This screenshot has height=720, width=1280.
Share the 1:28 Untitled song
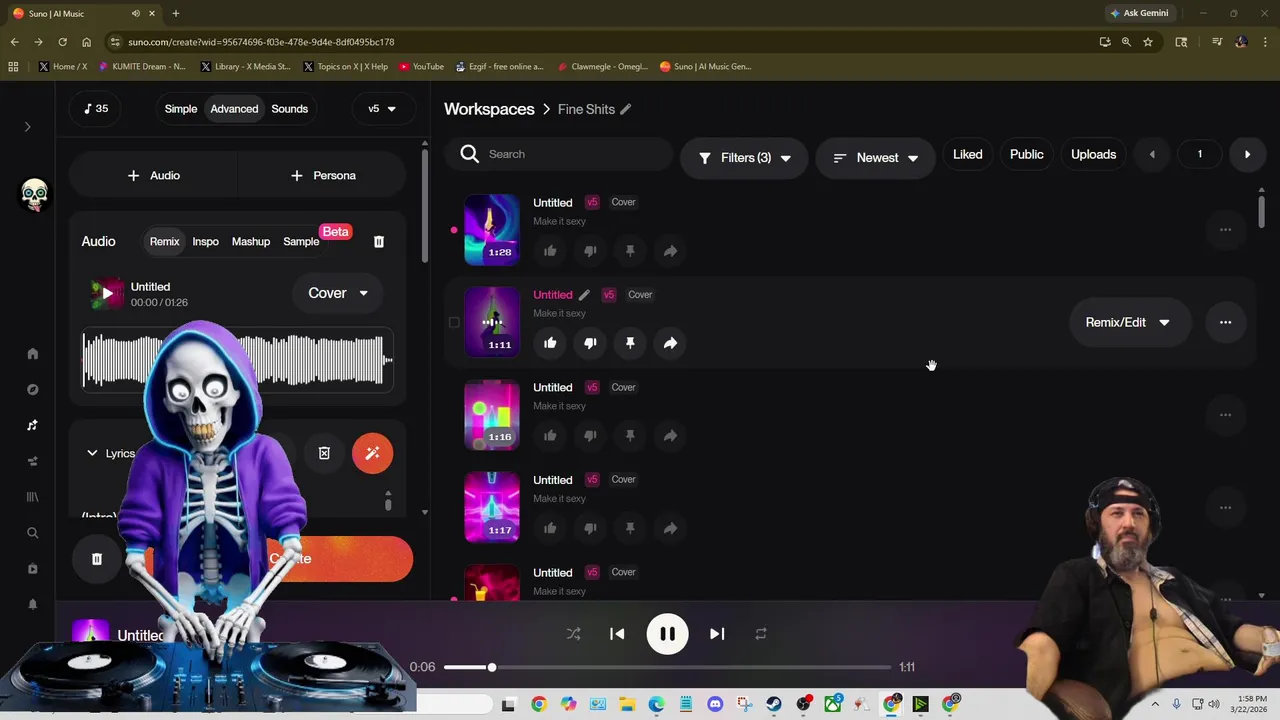click(670, 251)
